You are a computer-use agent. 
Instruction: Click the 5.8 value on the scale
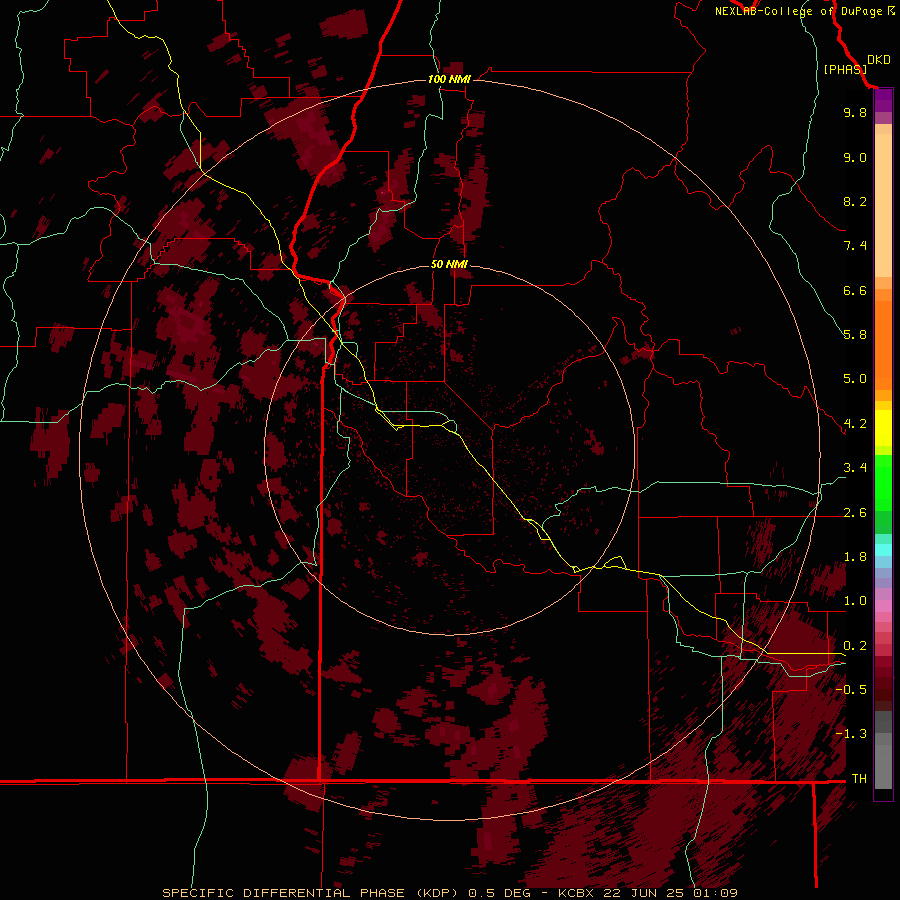click(x=855, y=335)
